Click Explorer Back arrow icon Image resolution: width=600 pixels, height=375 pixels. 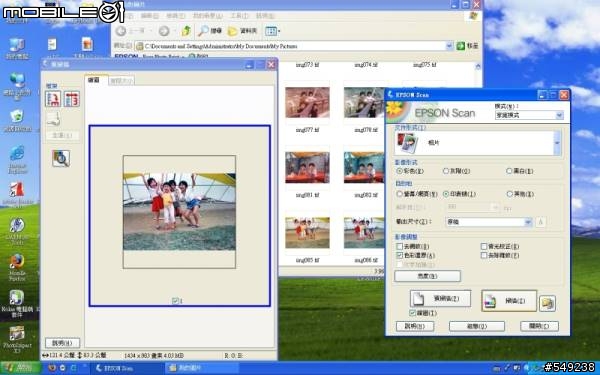pyautogui.click(x=121, y=31)
